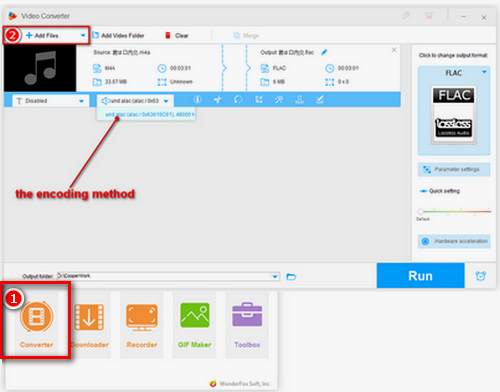The height and width of the screenshot is (392, 500).
Task: Browse output folder with folder icon
Action: click(291, 277)
